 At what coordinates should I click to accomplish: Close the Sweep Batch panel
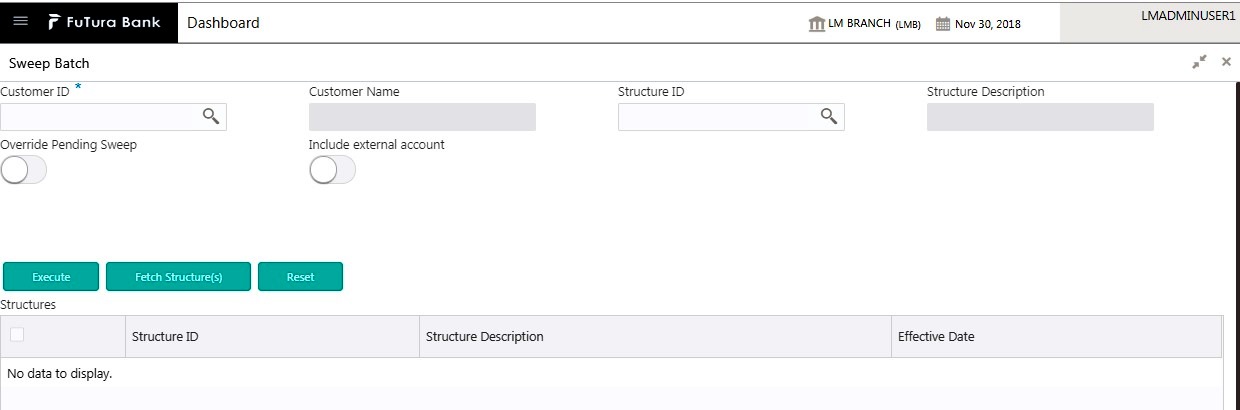1226,62
